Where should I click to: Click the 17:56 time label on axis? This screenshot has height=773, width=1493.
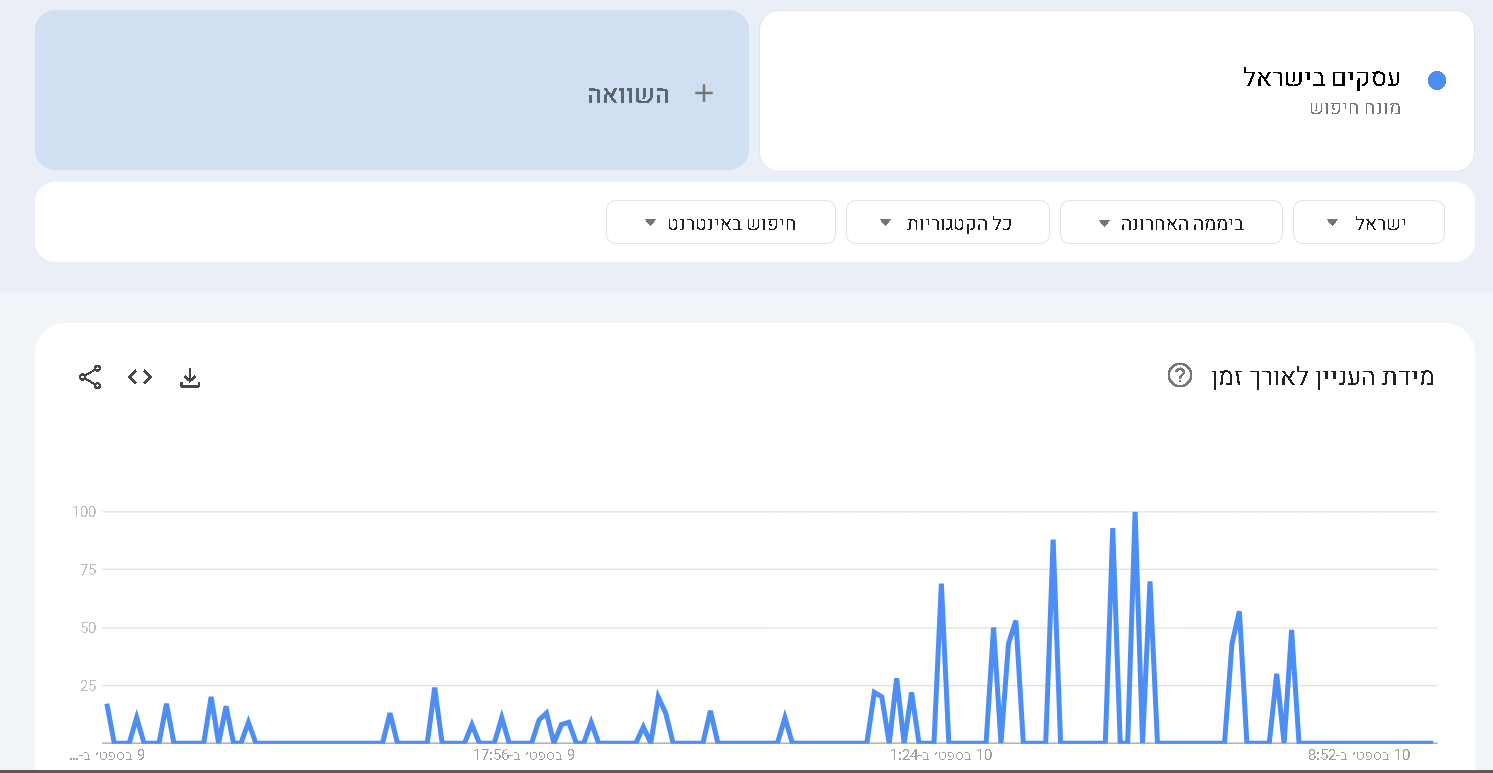pyautogui.click(x=524, y=755)
